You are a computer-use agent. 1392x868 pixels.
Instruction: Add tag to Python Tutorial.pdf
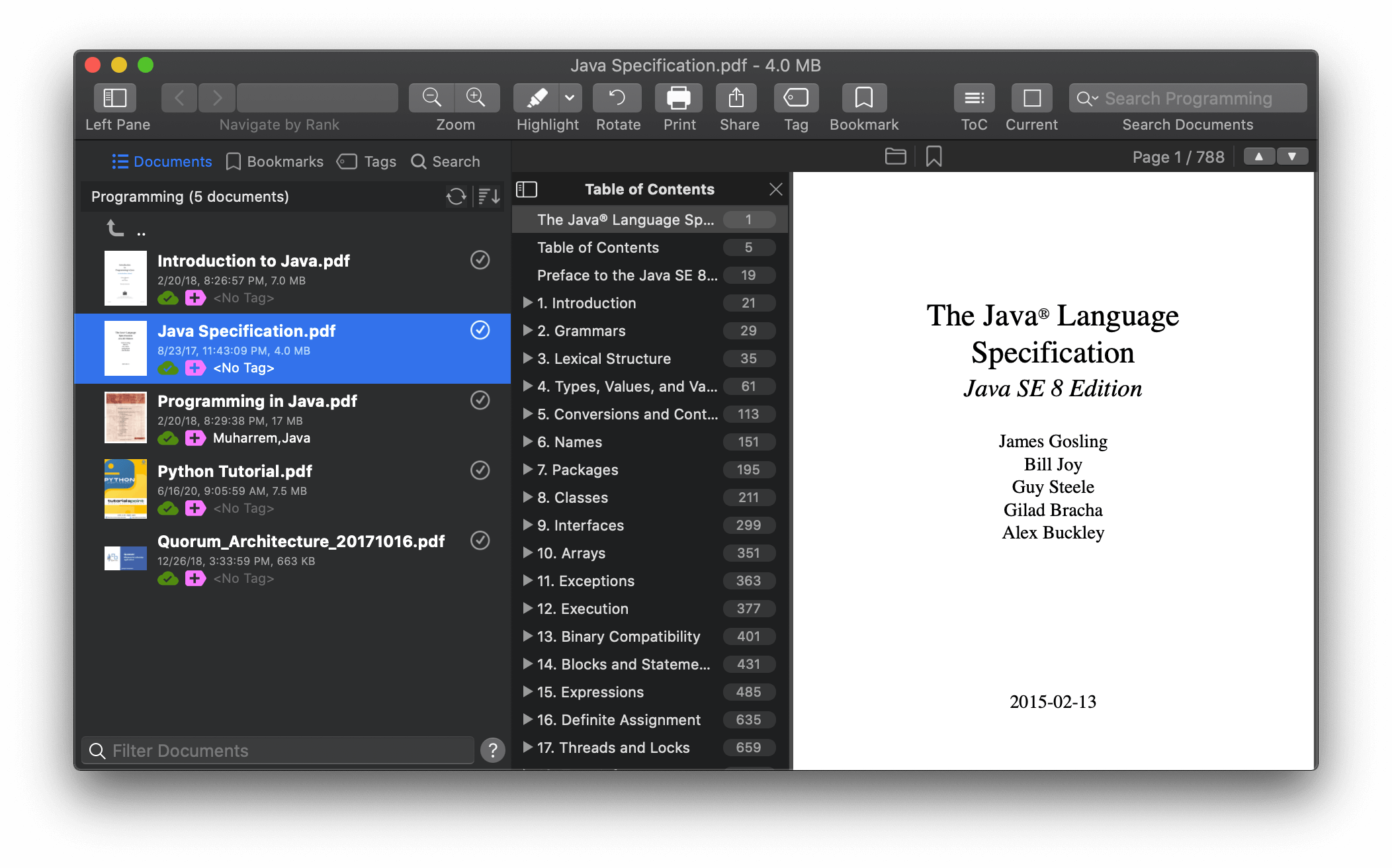click(x=195, y=508)
